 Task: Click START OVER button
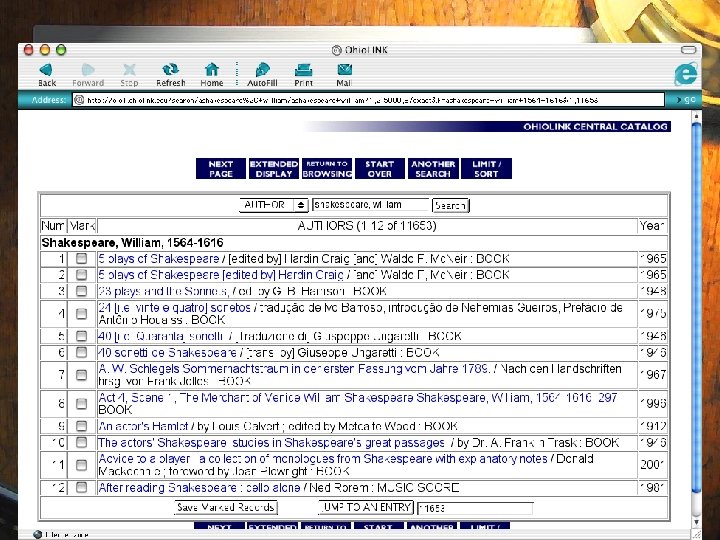click(x=380, y=169)
